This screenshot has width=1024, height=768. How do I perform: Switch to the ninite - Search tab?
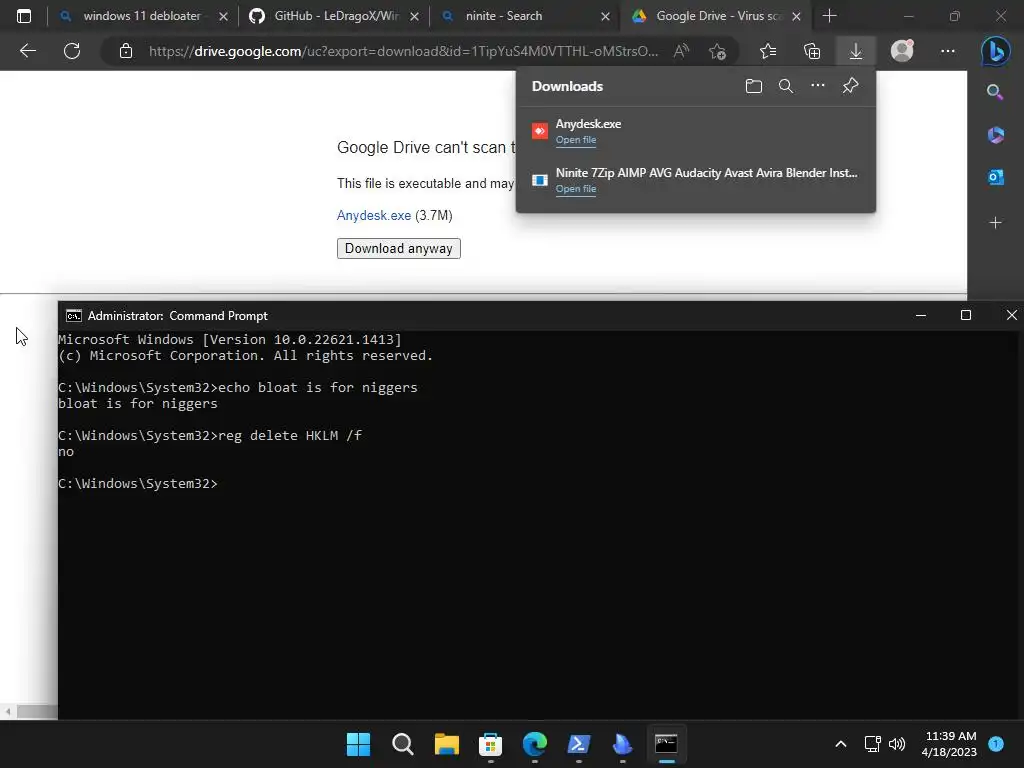525,16
